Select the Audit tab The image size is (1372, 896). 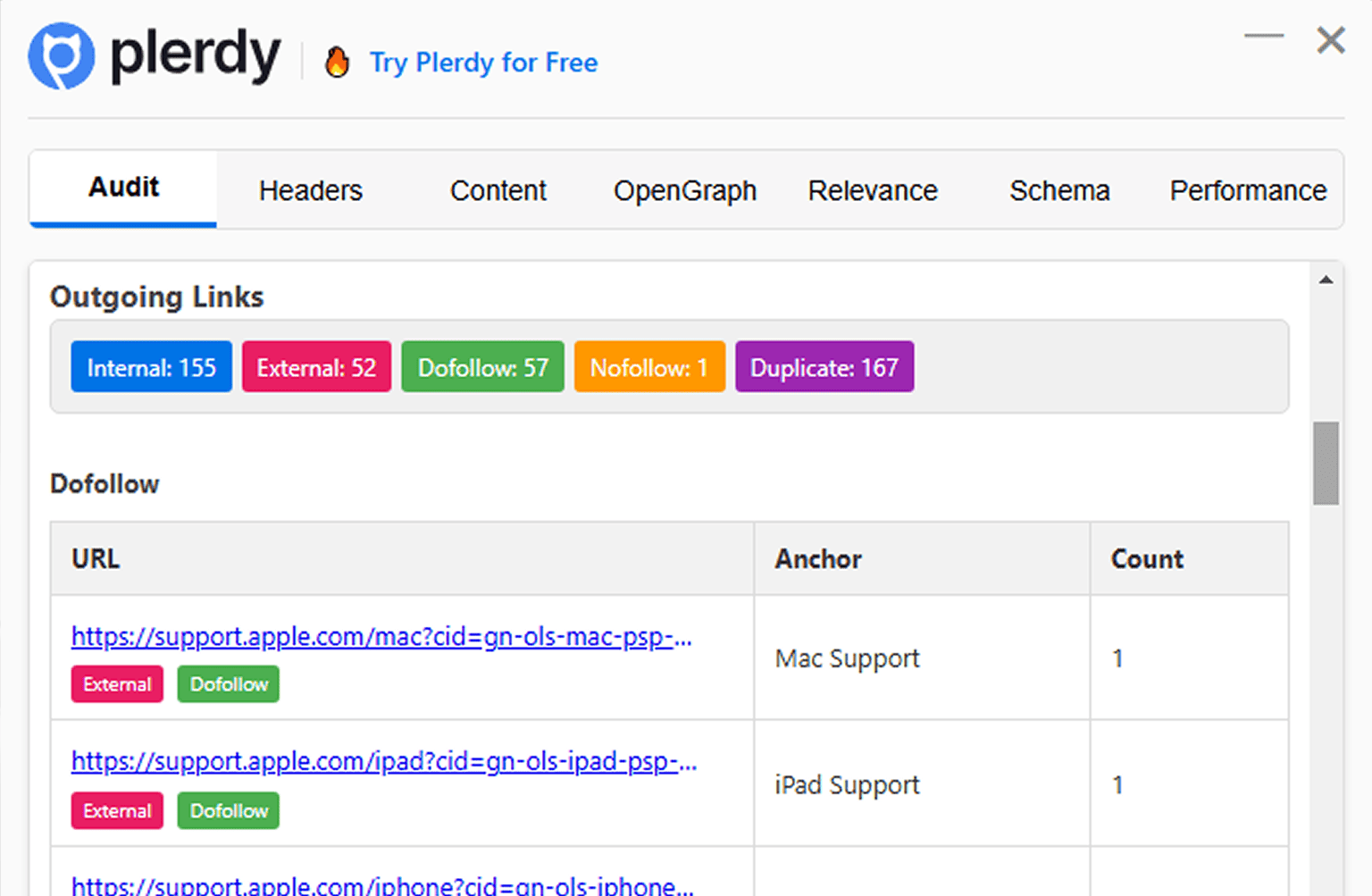[x=122, y=187]
